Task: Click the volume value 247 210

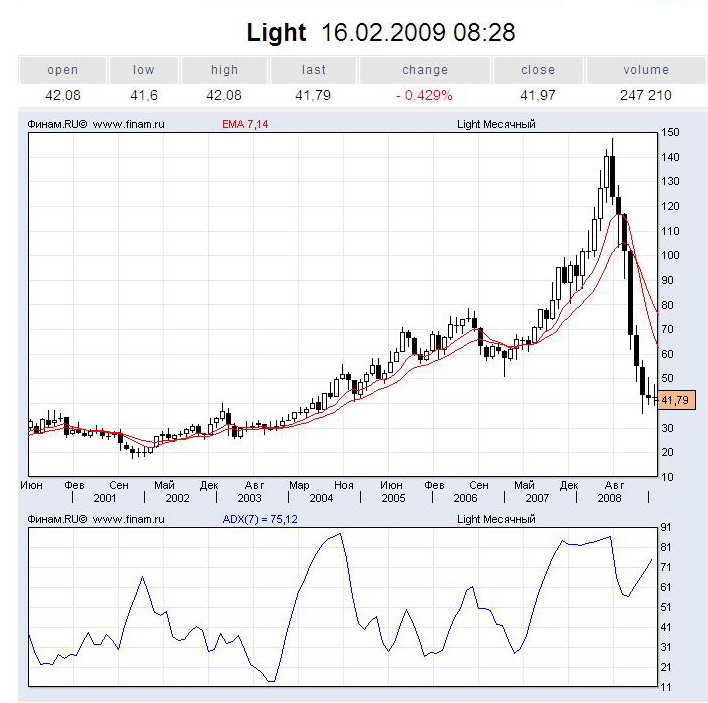Action: pos(645,95)
